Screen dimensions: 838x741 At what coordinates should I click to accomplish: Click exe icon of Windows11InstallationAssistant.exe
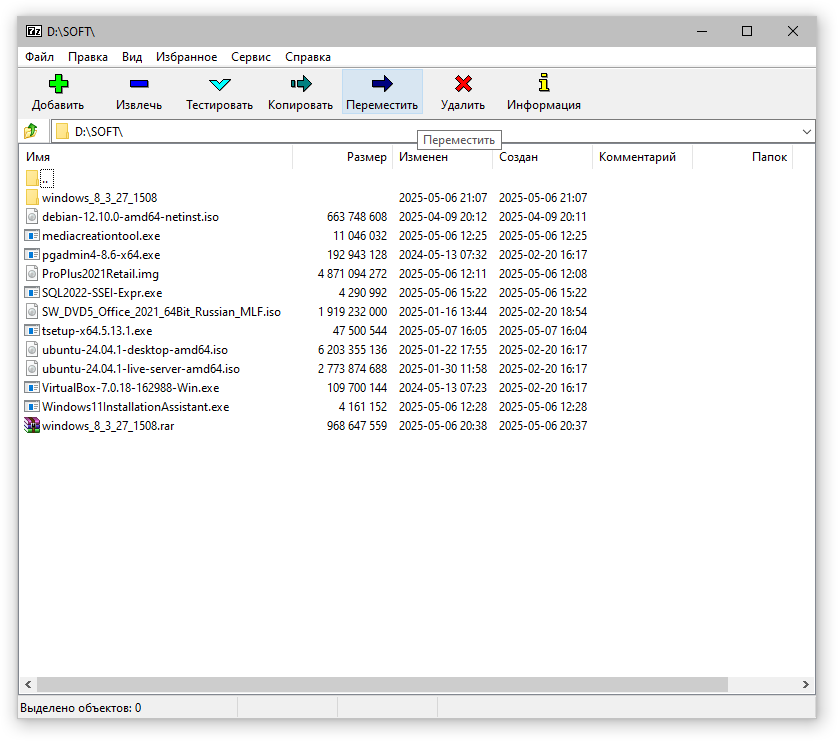coord(32,407)
